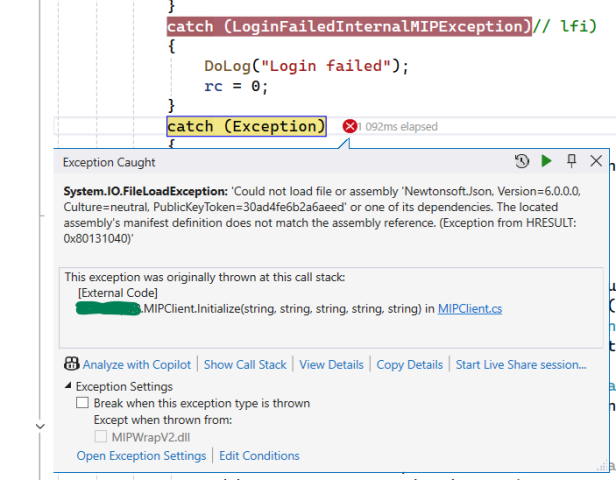Click the resize grip at popup corner
This screenshot has width=616, height=480.
click(601, 464)
